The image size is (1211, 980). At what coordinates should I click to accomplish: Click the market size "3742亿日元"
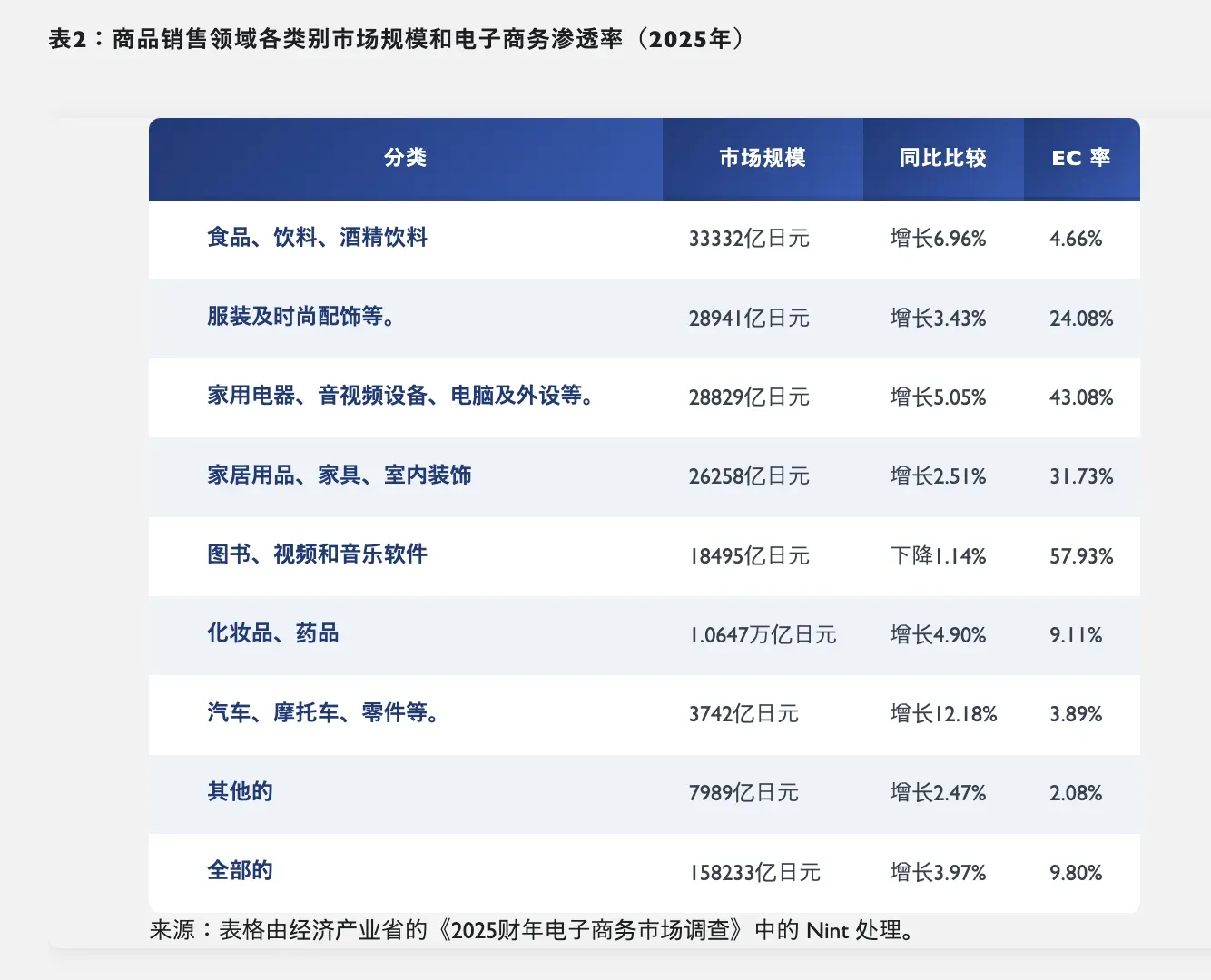tap(743, 714)
